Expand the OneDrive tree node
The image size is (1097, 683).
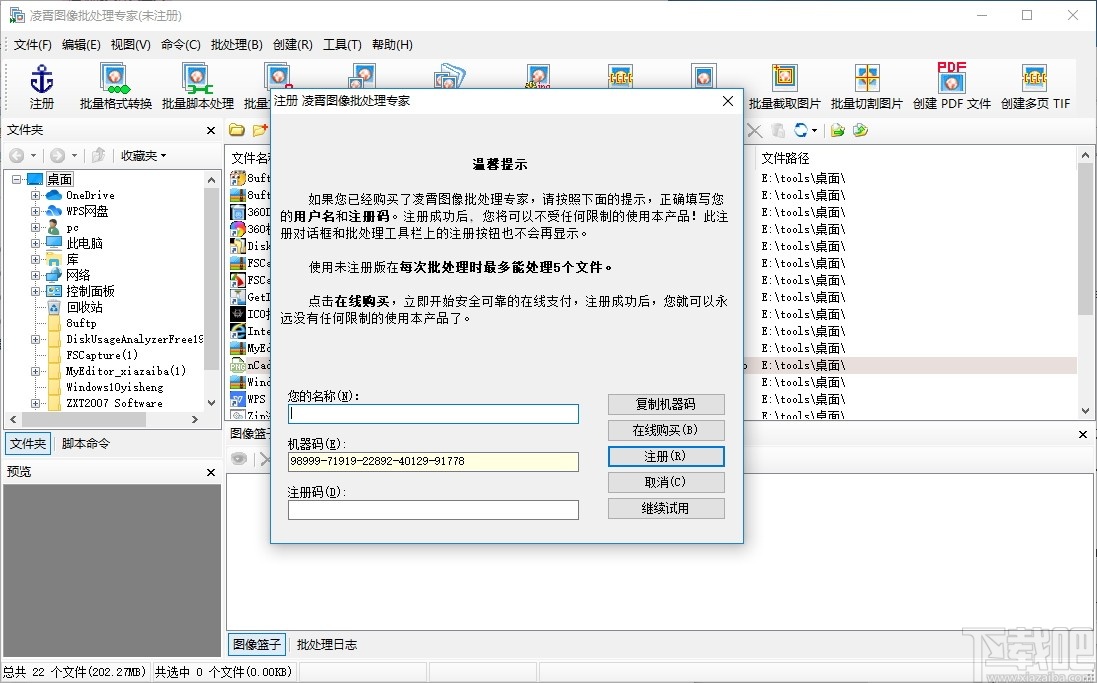click(x=35, y=195)
